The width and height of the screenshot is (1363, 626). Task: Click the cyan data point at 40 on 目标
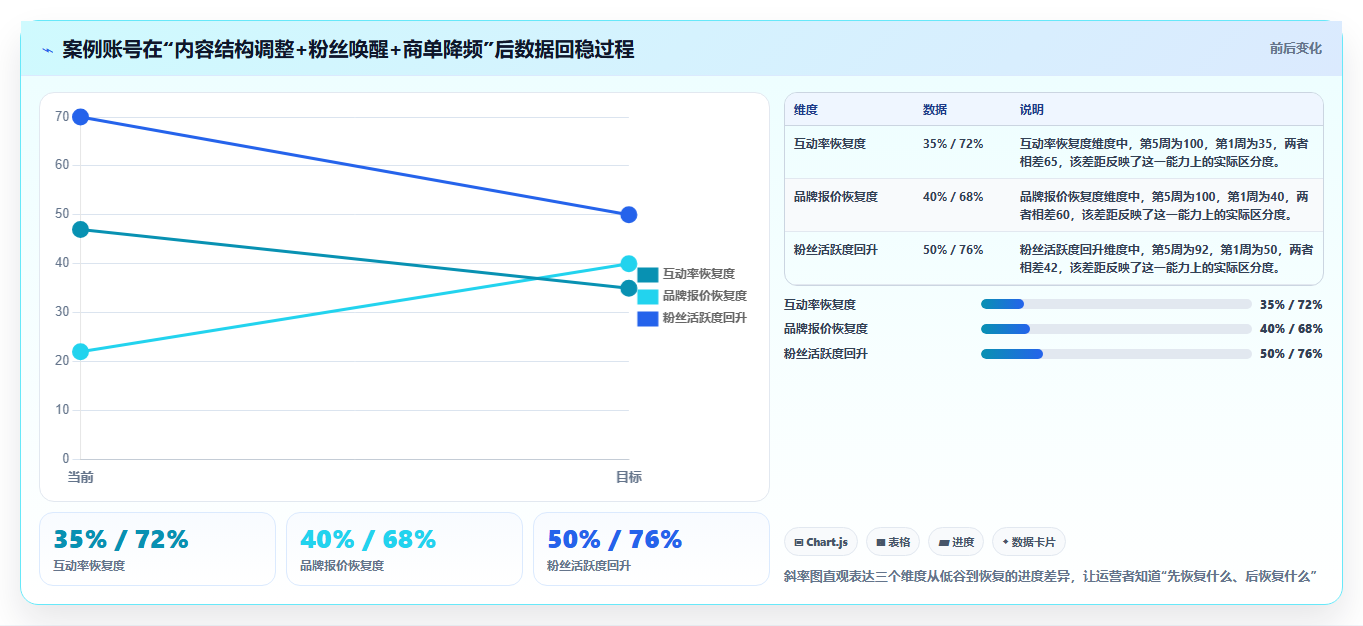tap(629, 264)
